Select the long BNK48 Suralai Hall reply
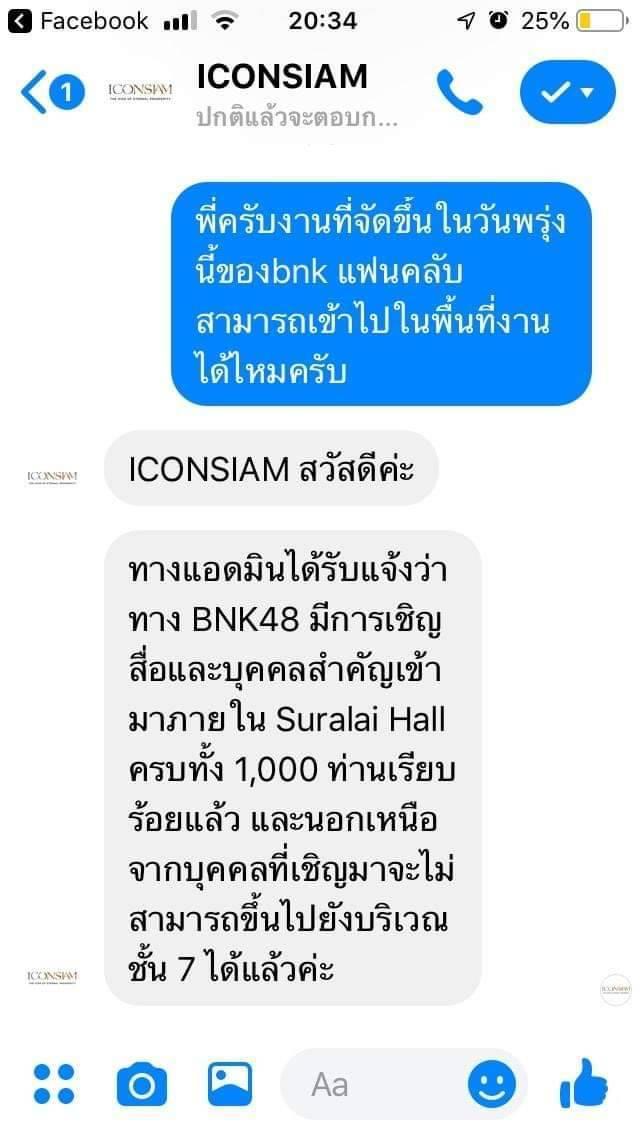 point(293,767)
